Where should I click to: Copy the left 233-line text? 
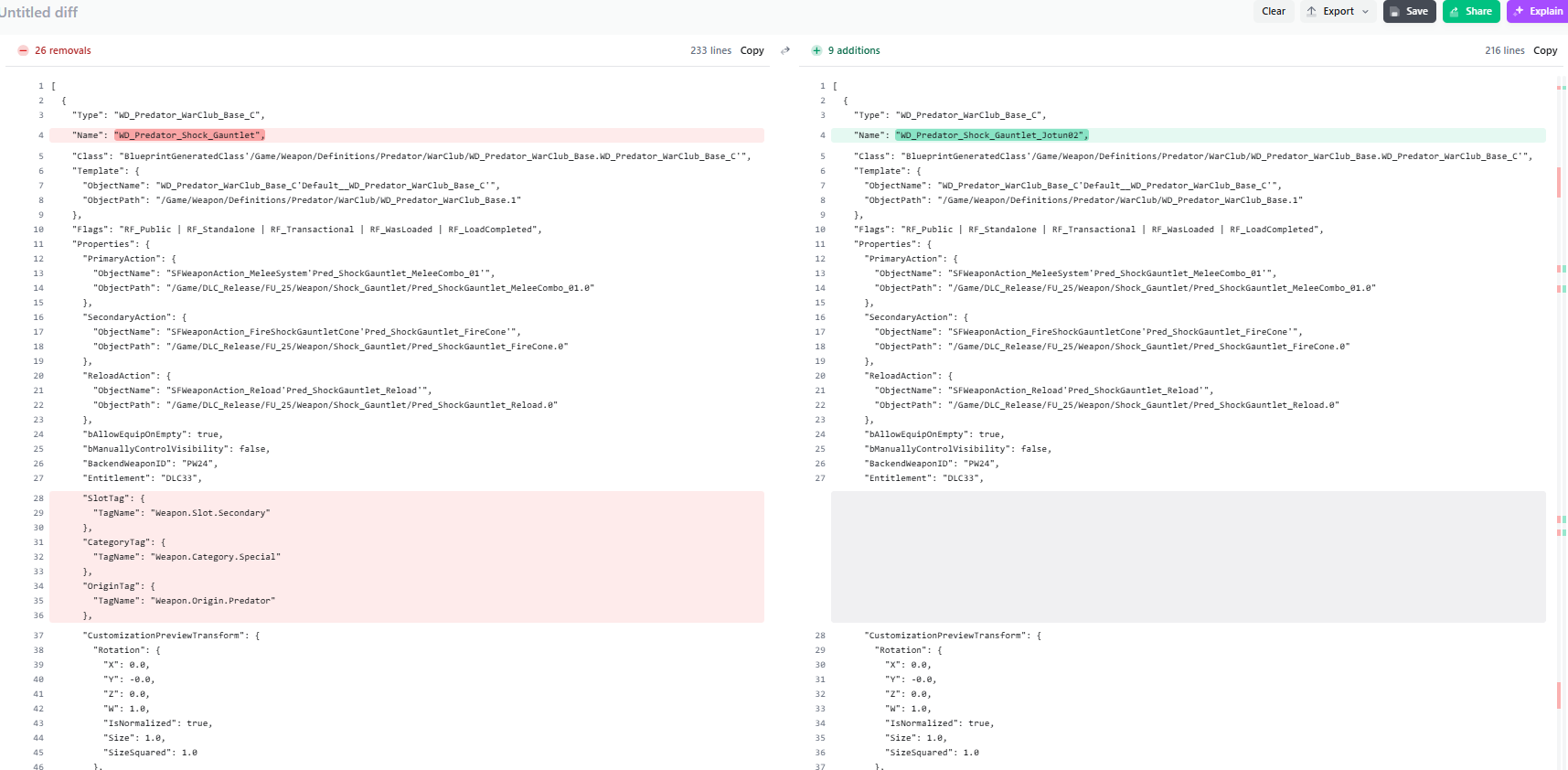[x=752, y=51]
